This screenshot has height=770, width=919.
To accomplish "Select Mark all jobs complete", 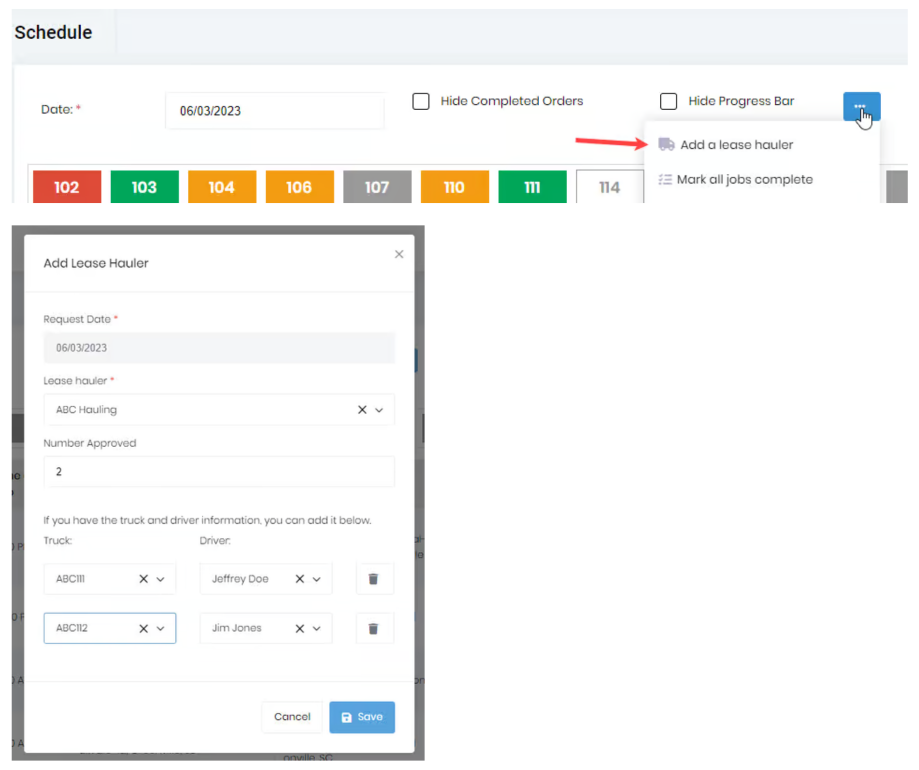I will click(744, 179).
